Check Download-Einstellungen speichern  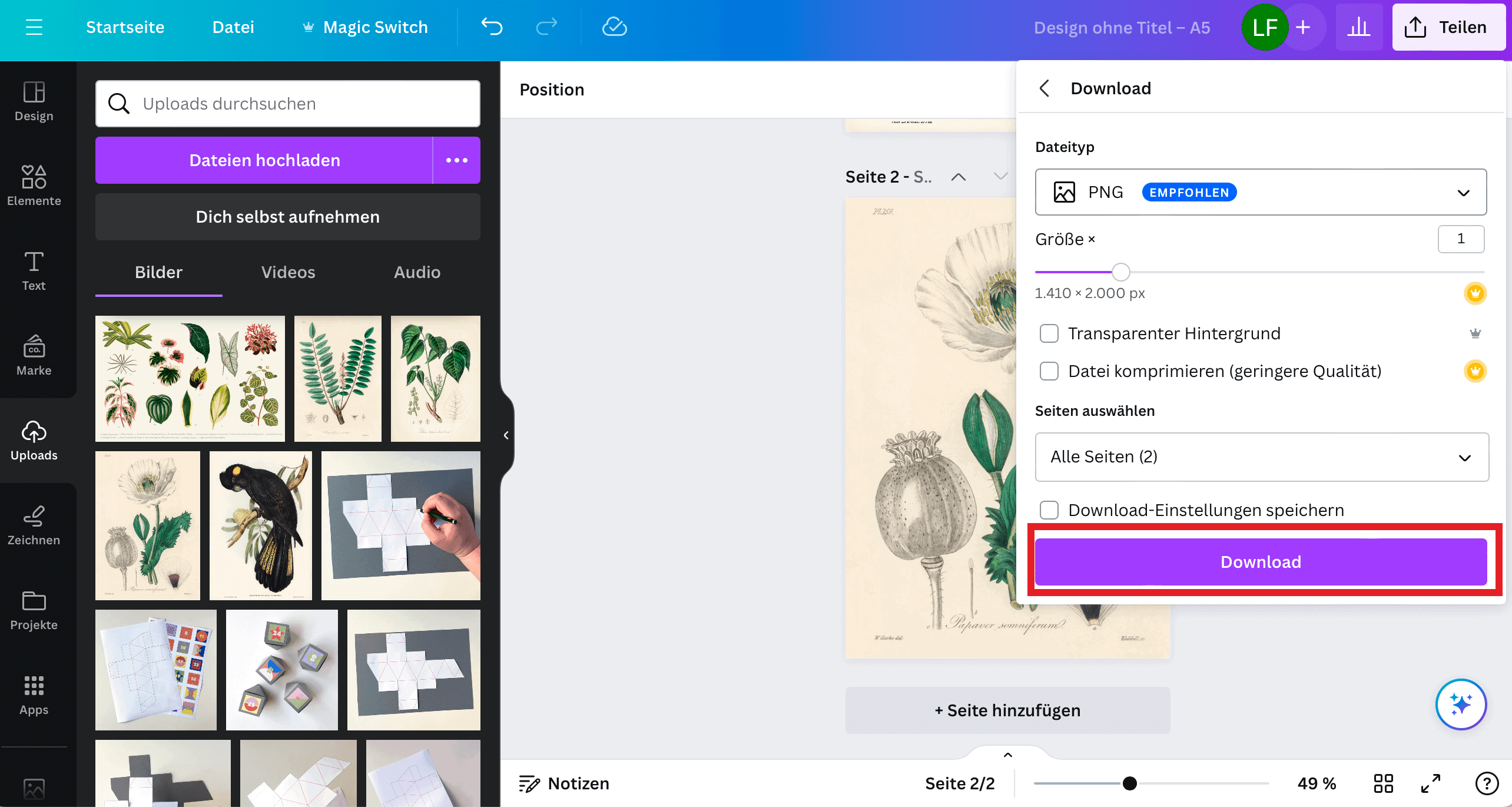[1049, 510]
